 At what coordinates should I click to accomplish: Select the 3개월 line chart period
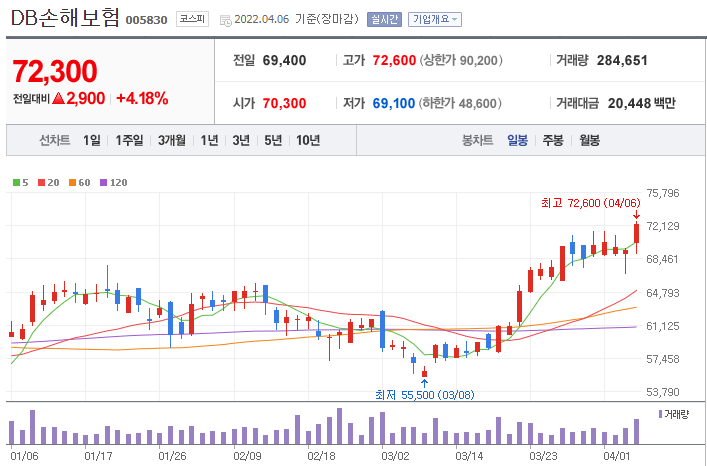pyautogui.click(x=172, y=140)
